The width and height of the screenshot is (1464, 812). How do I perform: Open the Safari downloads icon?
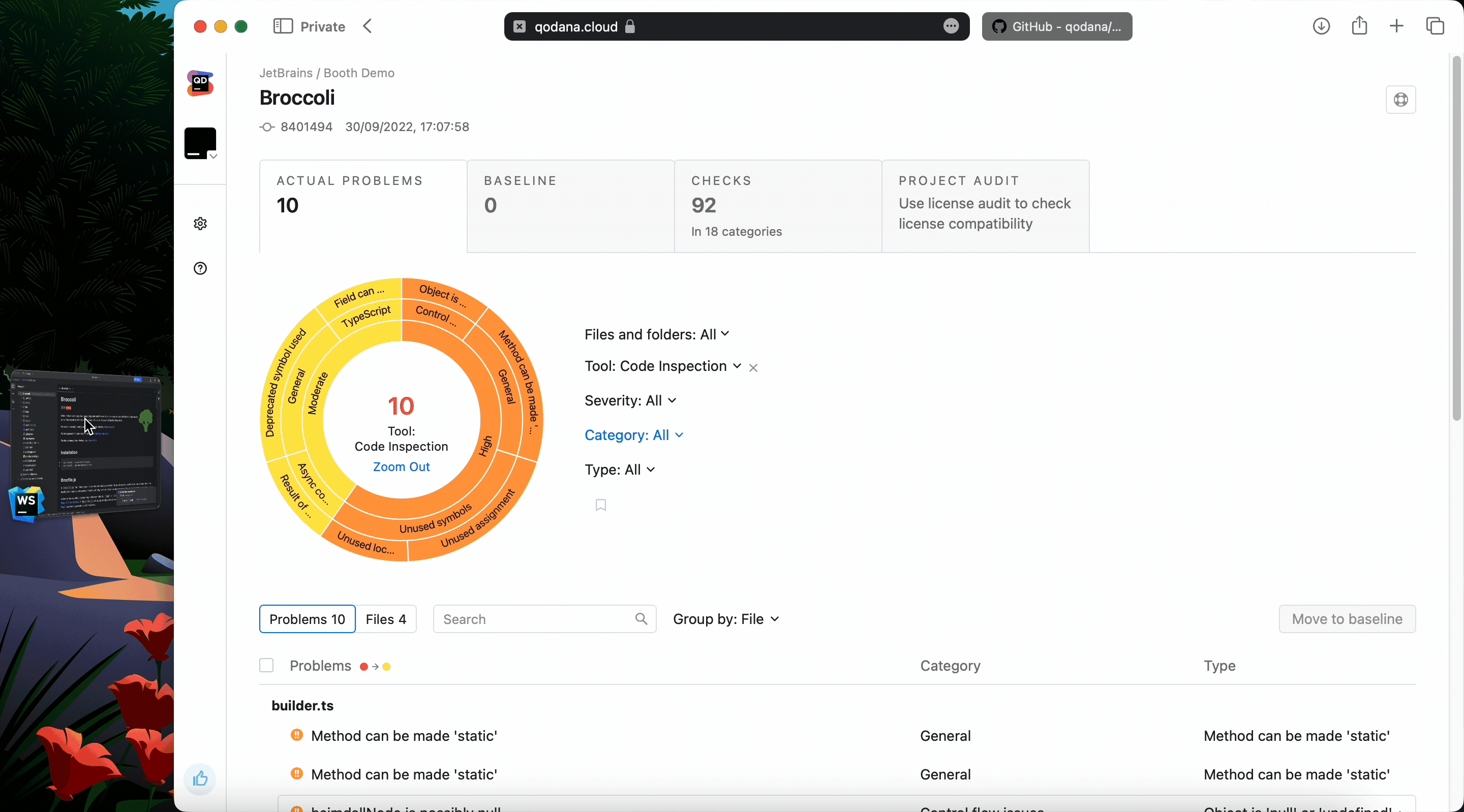(x=1321, y=26)
